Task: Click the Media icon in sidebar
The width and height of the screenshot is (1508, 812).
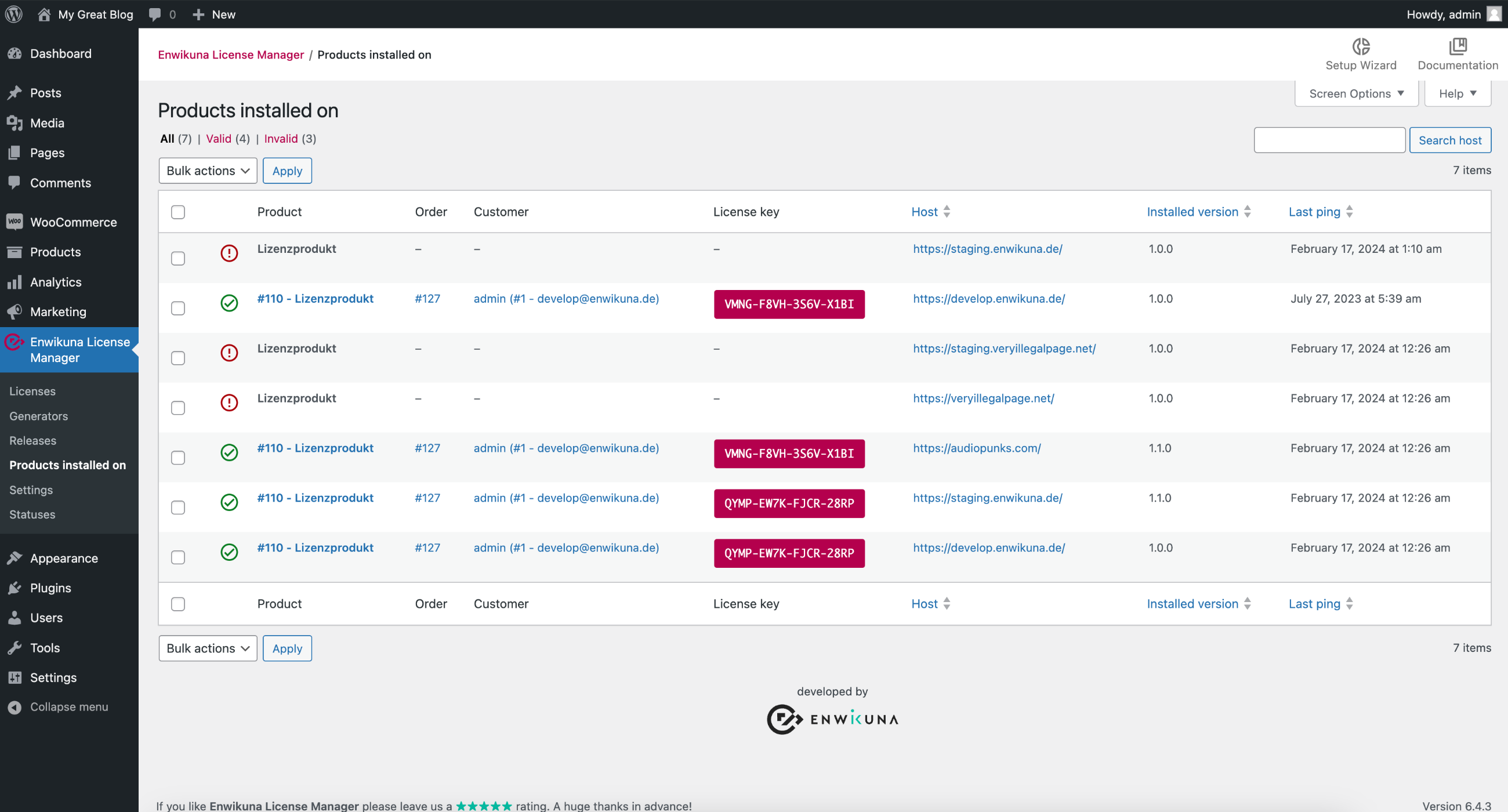Action: 14,122
